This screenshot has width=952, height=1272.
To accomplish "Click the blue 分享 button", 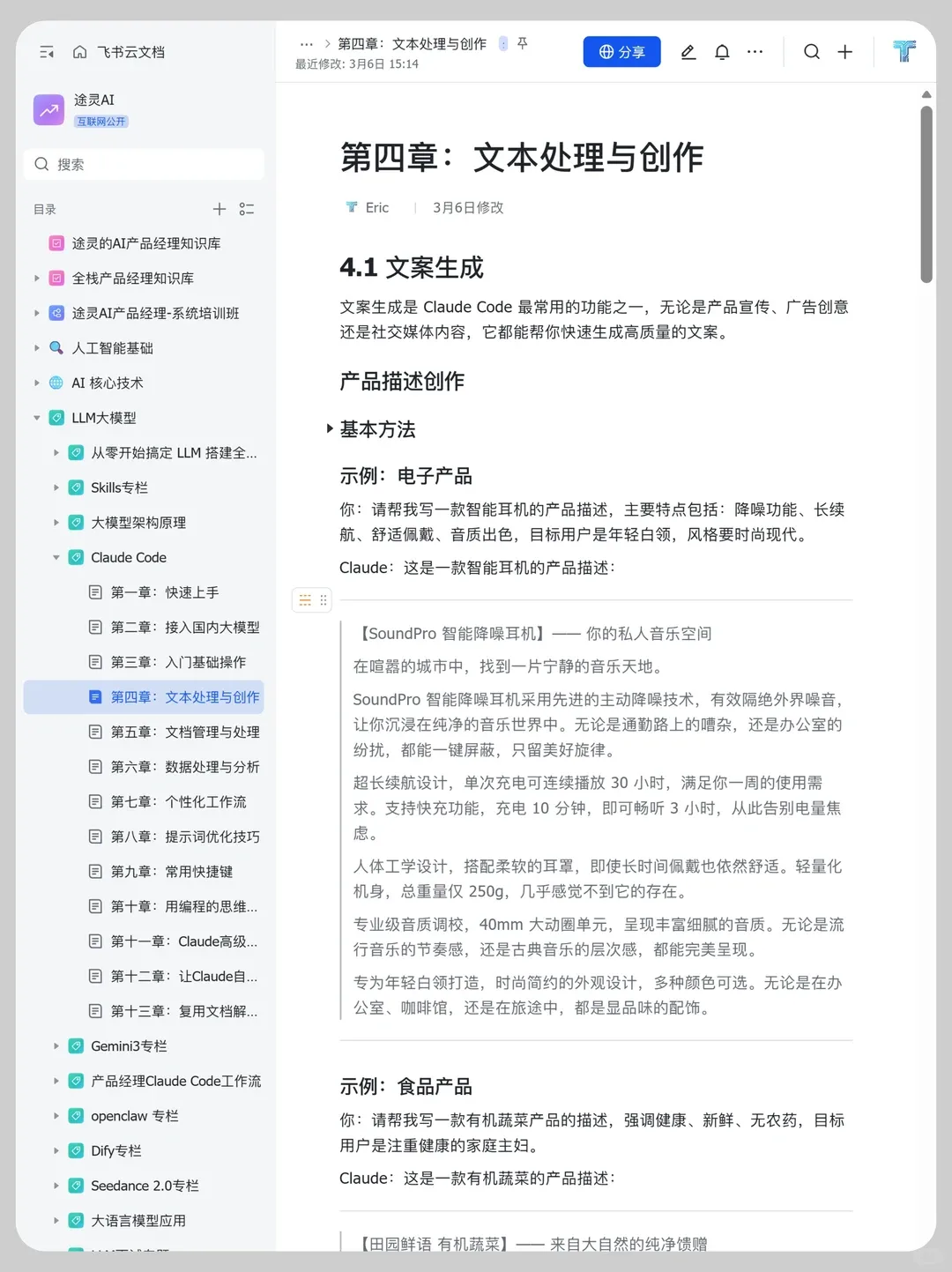I will [x=621, y=52].
